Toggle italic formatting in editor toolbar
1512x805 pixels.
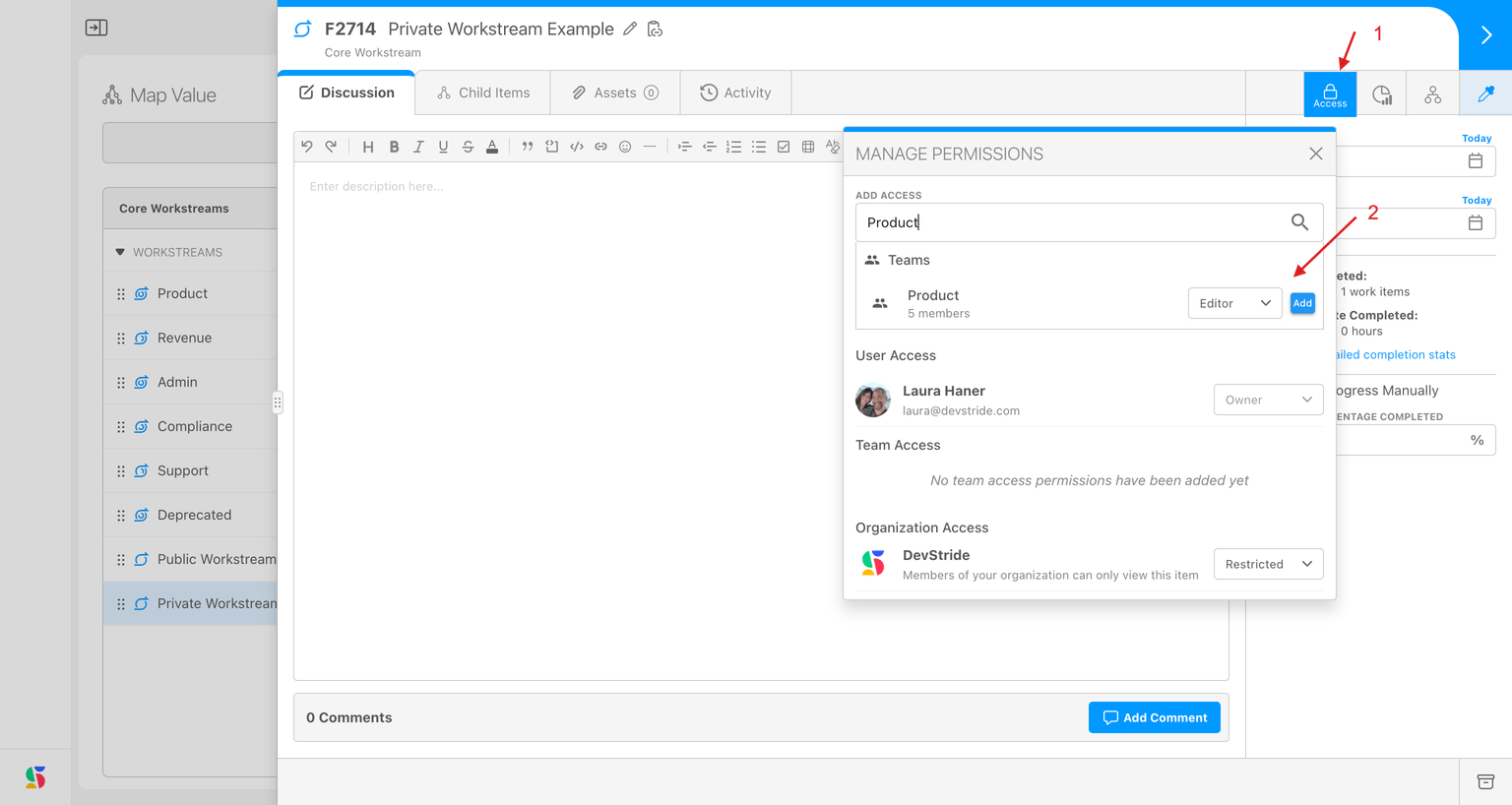tap(418, 147)
